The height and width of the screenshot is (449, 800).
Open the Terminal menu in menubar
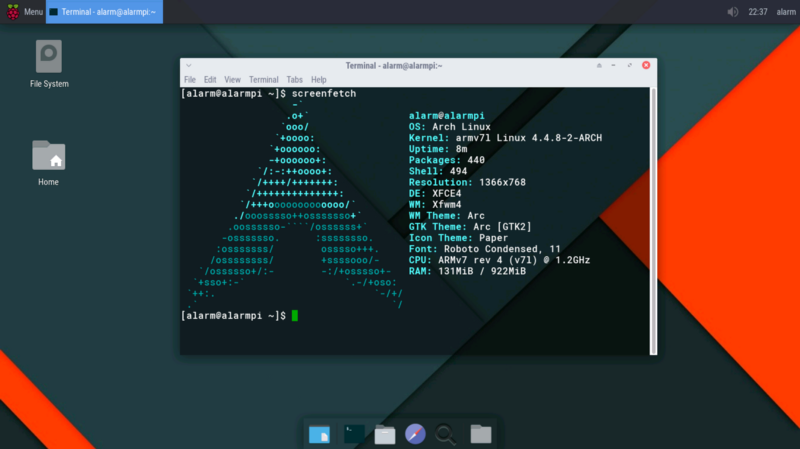point(264,79)
